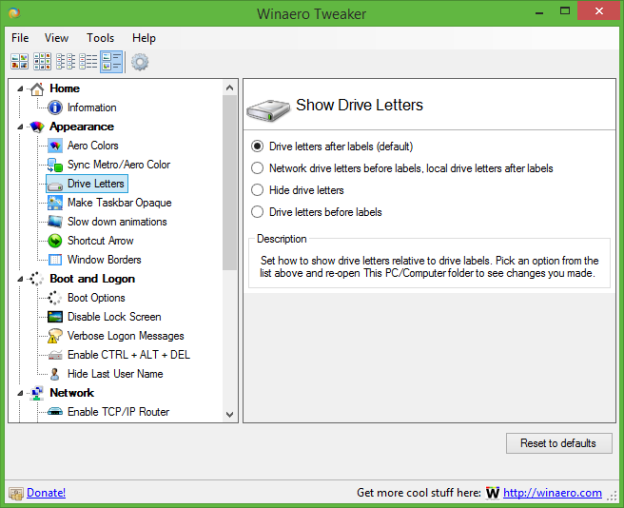Open the http://winaero.com link

pos(552,493)
